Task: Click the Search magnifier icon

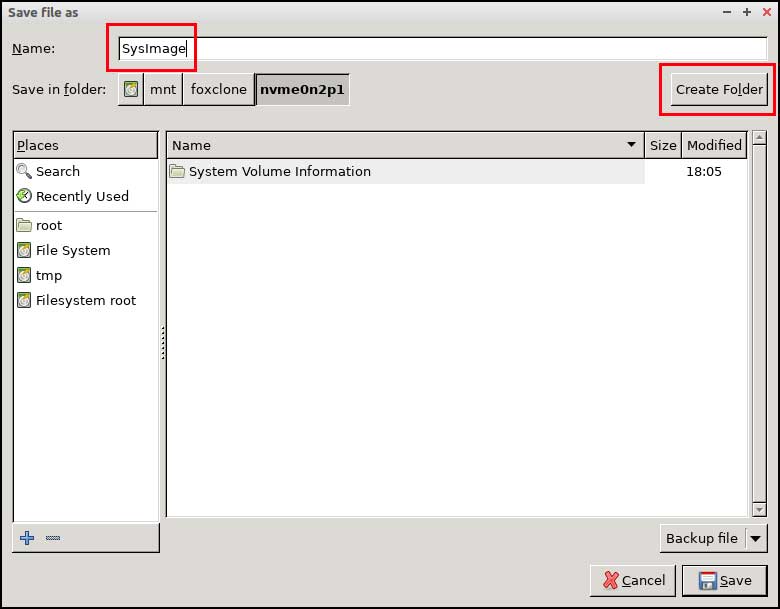Action: (24, 171)
